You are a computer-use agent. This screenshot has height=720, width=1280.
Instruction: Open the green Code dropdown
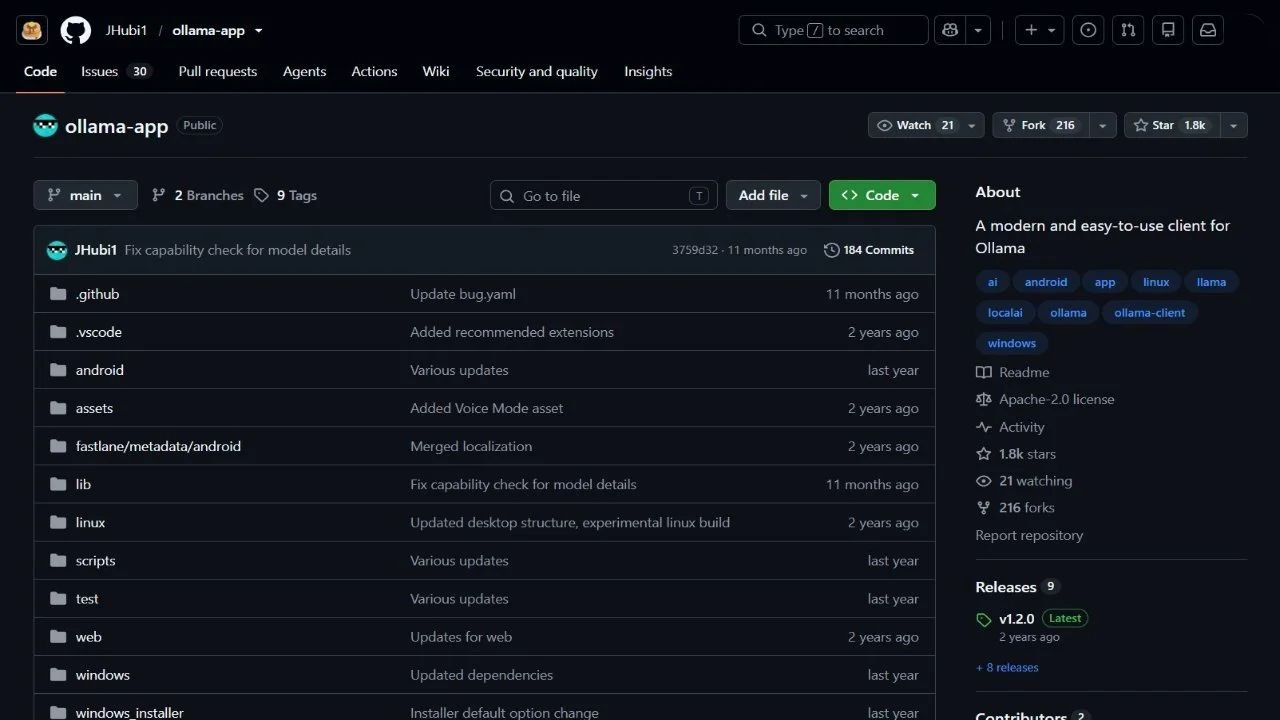point(882,195)
